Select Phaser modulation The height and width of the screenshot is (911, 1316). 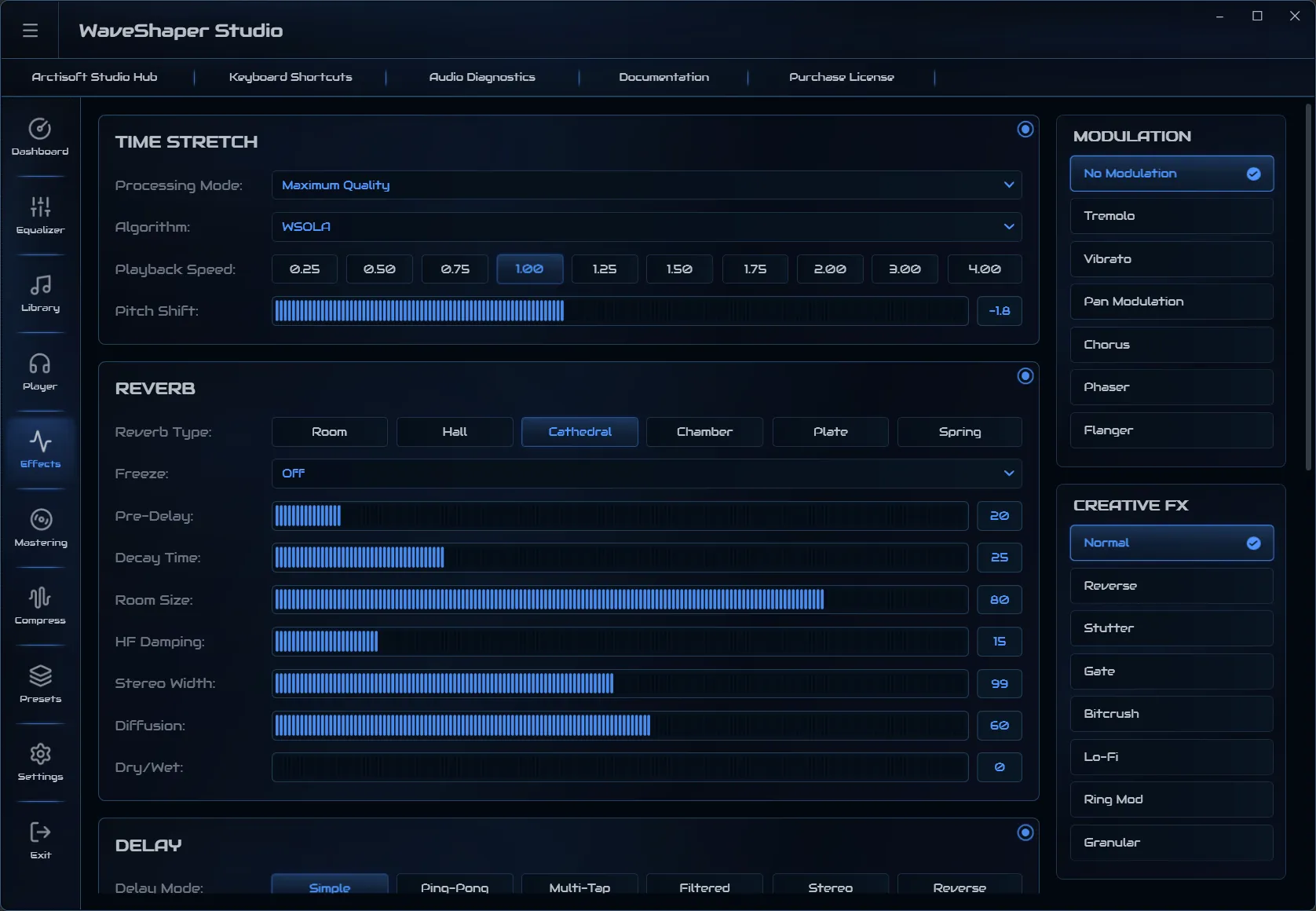click(x=1172, y=387)
